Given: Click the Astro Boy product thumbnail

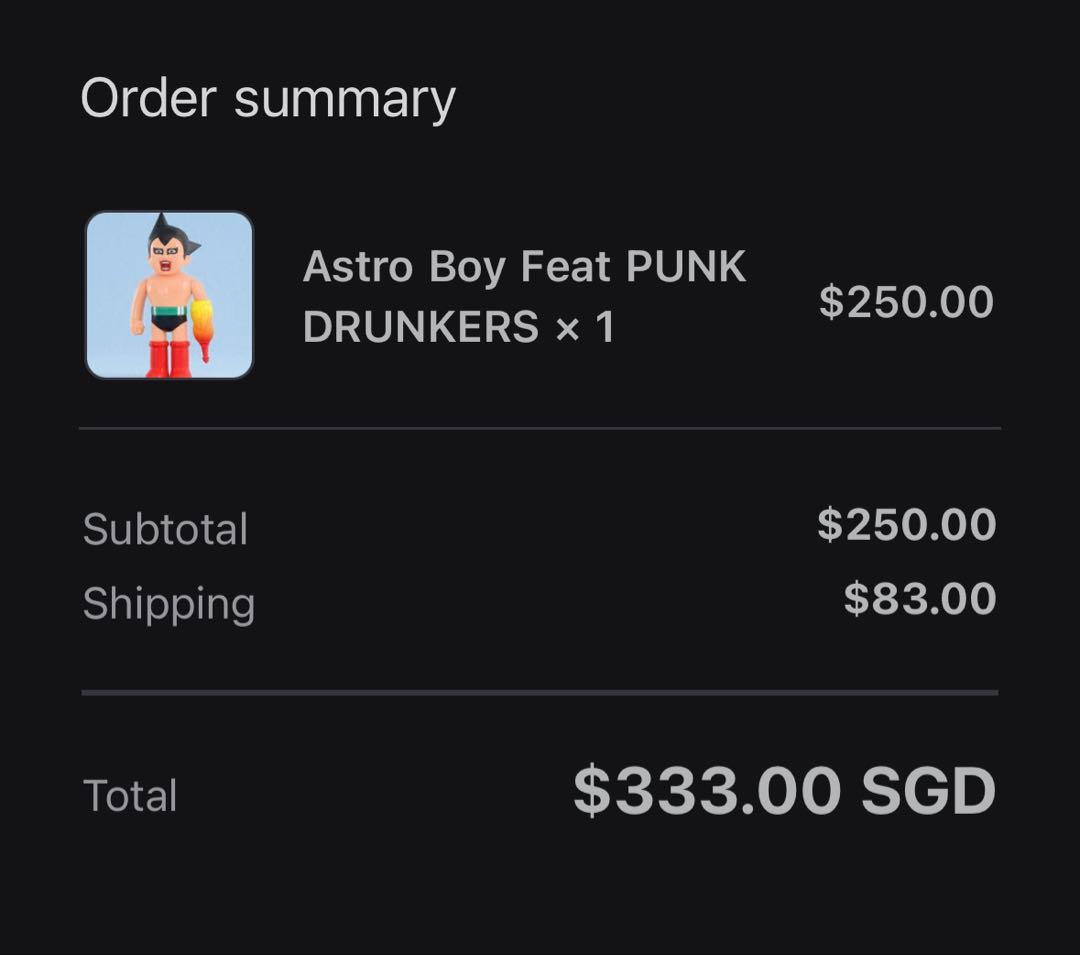Looking at the screenshot, I should point(169,295).
